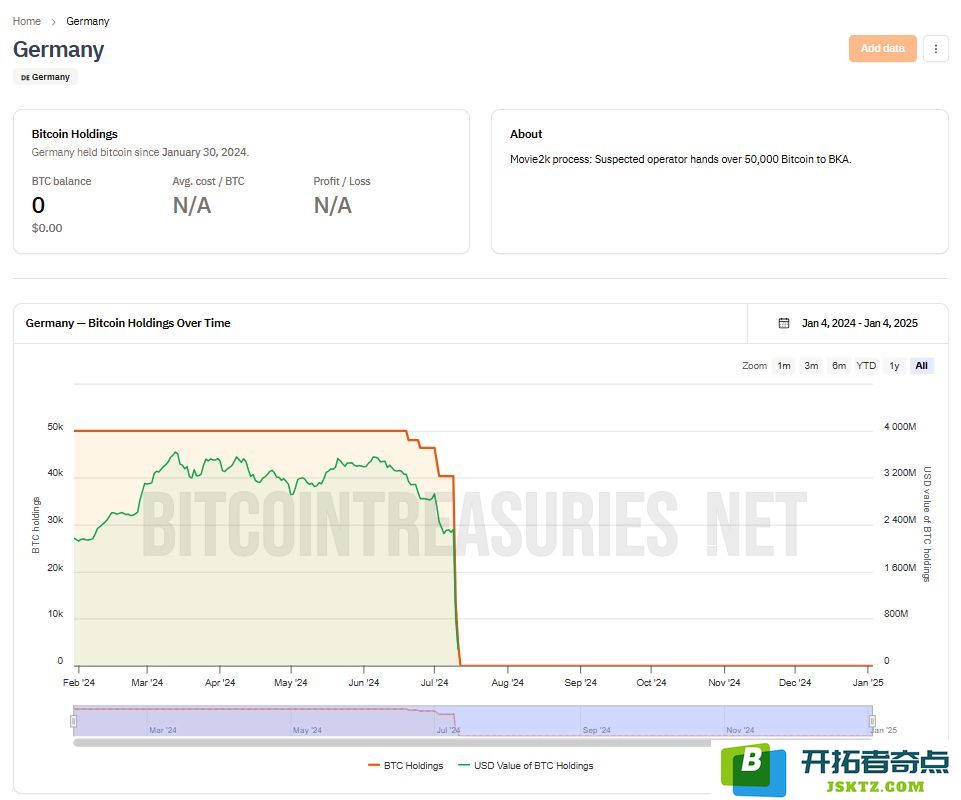Click the horizontal scrollbar under the navigator

(x=392, y=743)
